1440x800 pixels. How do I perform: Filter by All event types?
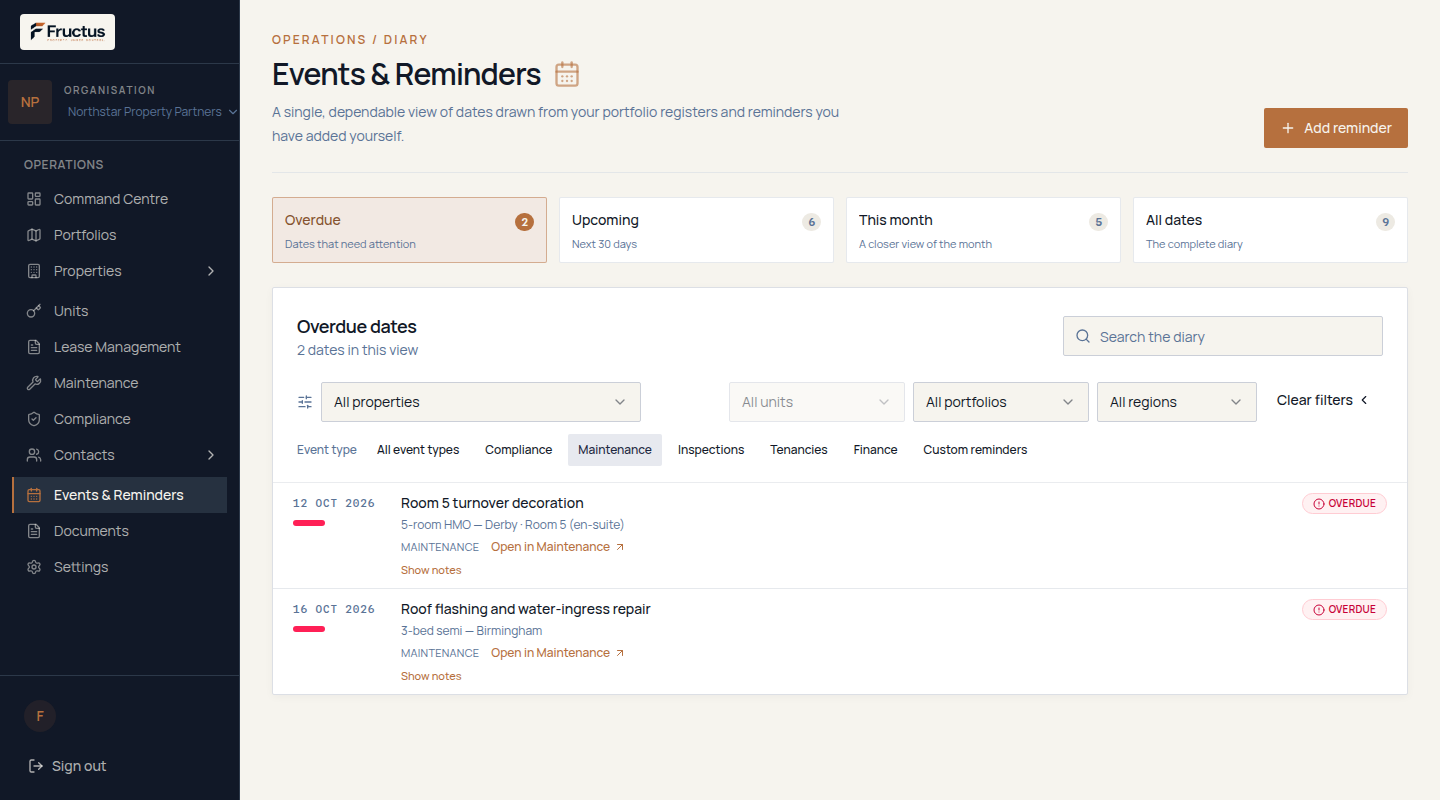(x=418, y=450)
